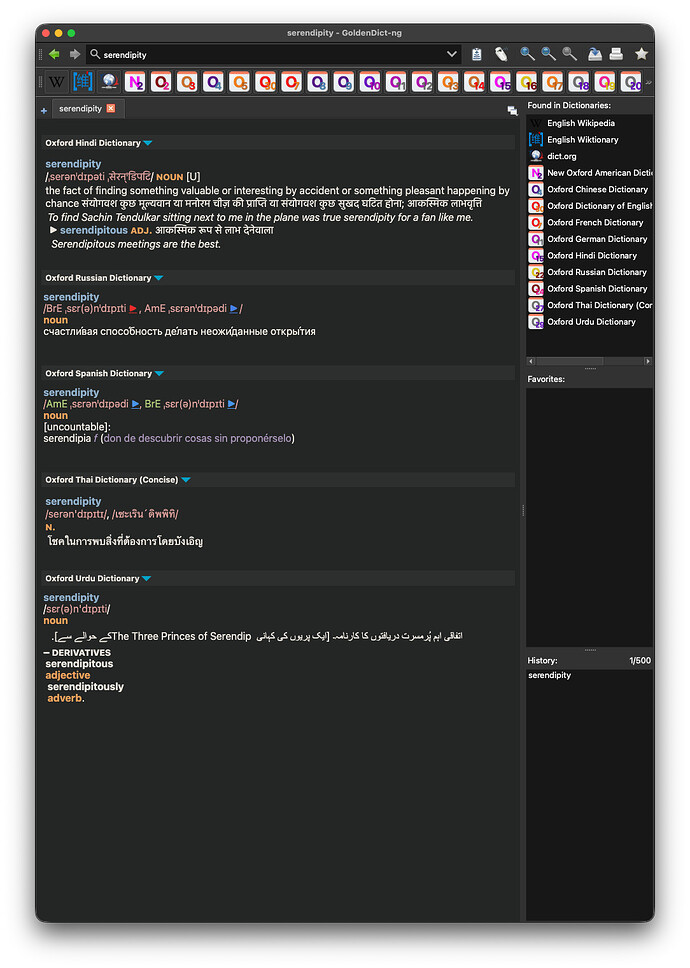This screenshot has height=968, width=690.
Task: Click the O8 dictionary bar icon
Action: (x=318, y=81)
